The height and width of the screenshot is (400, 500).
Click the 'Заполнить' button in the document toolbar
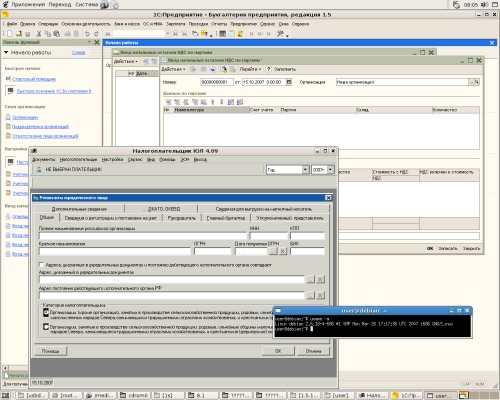point(285,69)
